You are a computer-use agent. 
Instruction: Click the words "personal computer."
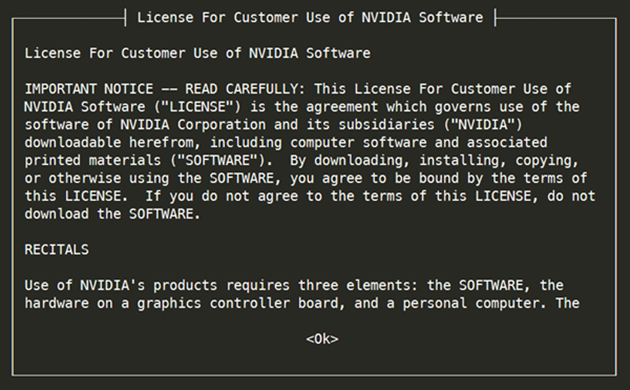(x=475, y=303)
